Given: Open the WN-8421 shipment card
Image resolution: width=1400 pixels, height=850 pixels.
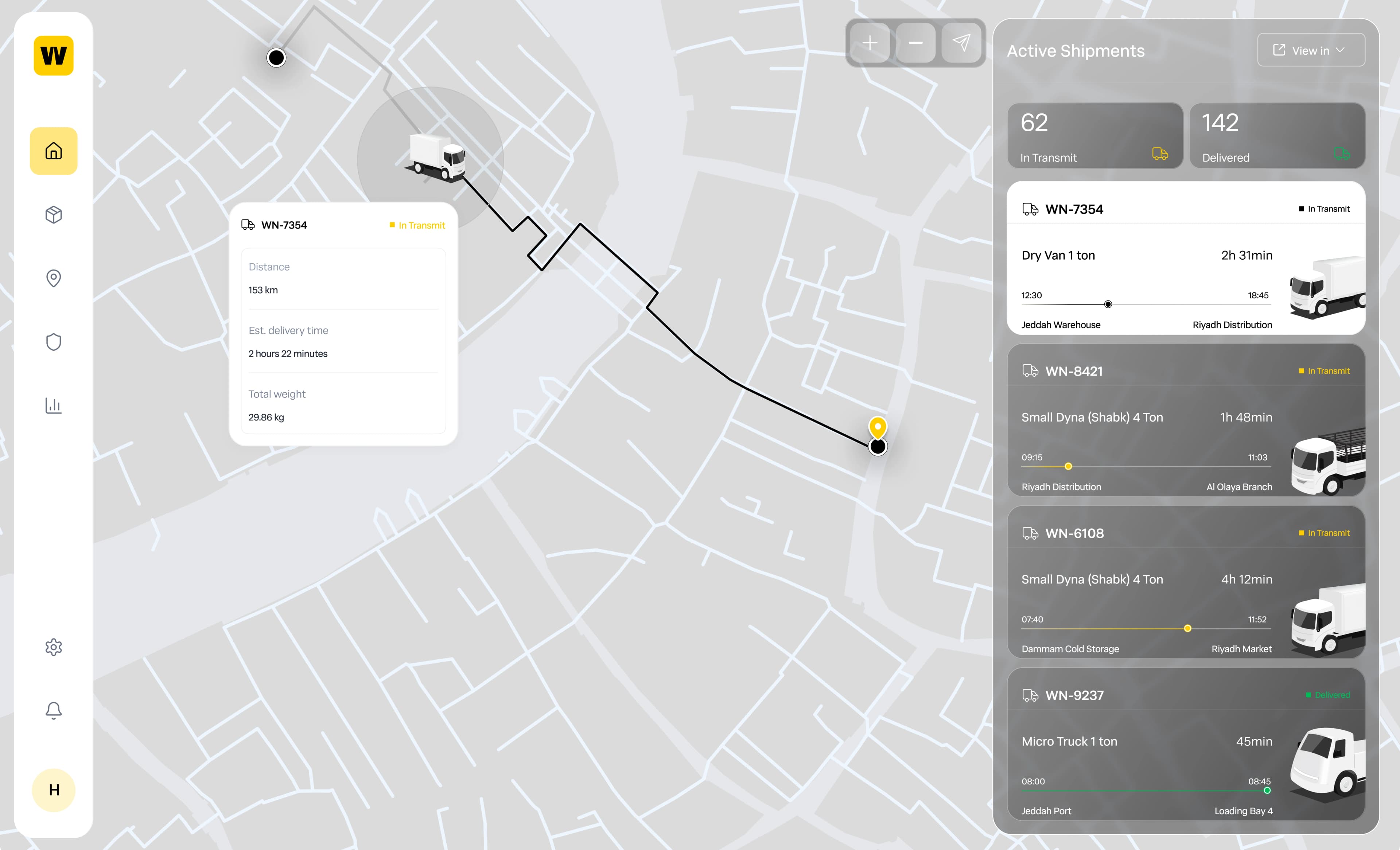Looking at the screenshot, I should (x=1186, y=420).
